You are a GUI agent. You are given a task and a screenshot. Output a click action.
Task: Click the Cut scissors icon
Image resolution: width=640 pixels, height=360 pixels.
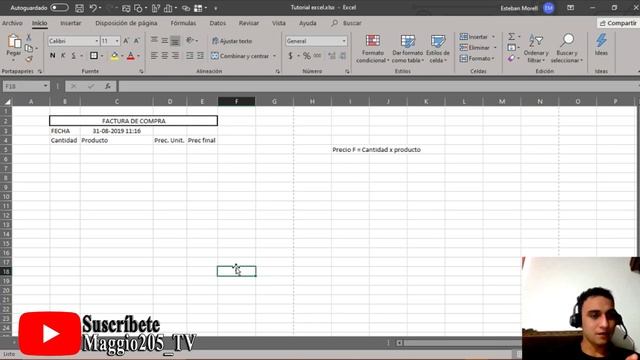[29, 38]
